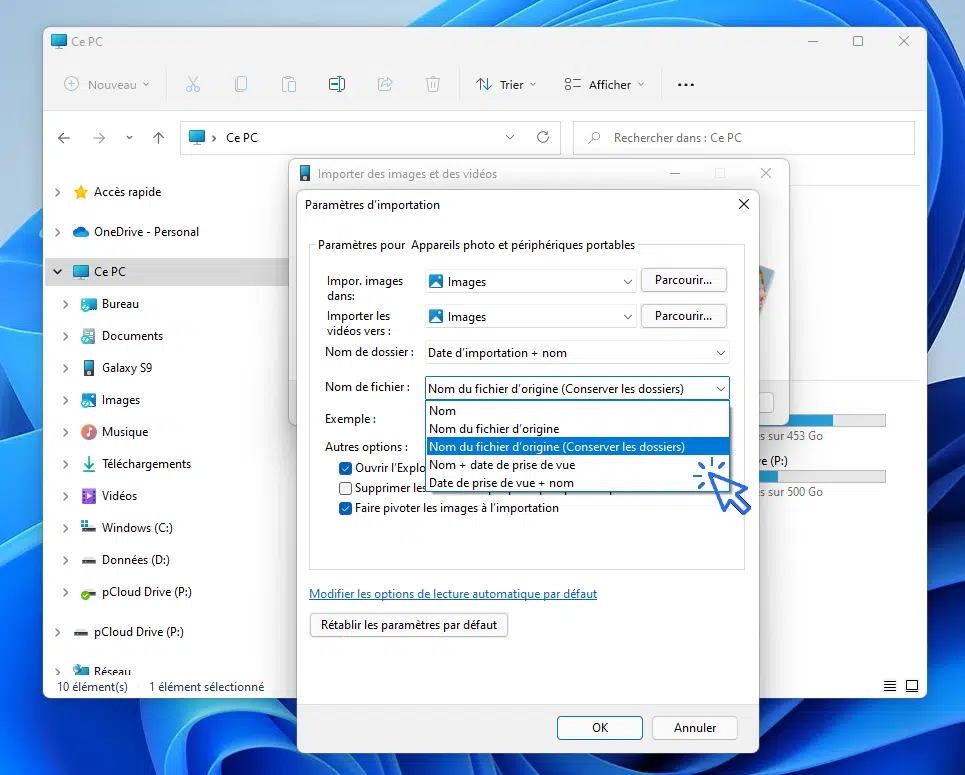Open the Nom de dossier dropdown
The image size is (965, 775).
pyautogui.click(x=577, y=353)
